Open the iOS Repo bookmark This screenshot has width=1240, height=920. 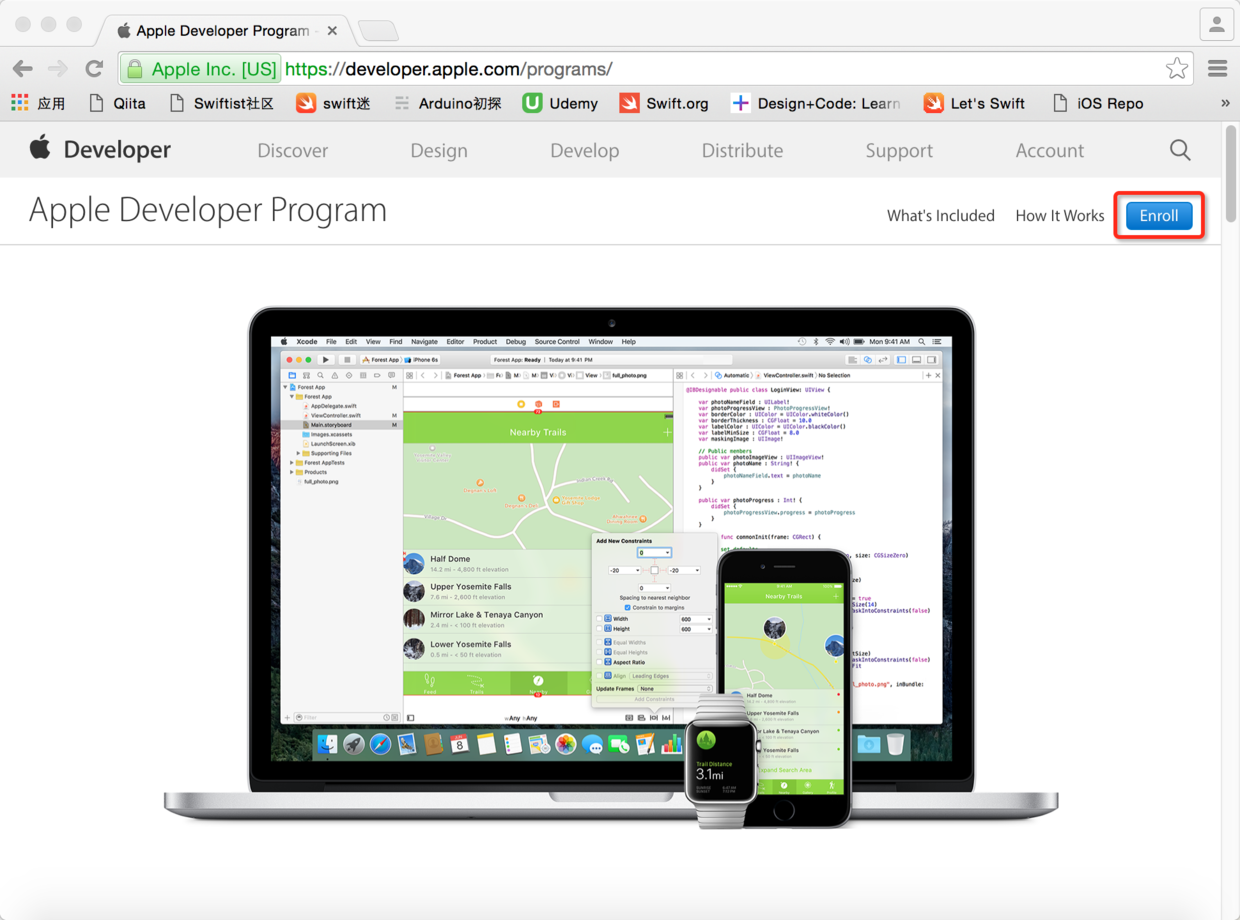(1098, 103)
